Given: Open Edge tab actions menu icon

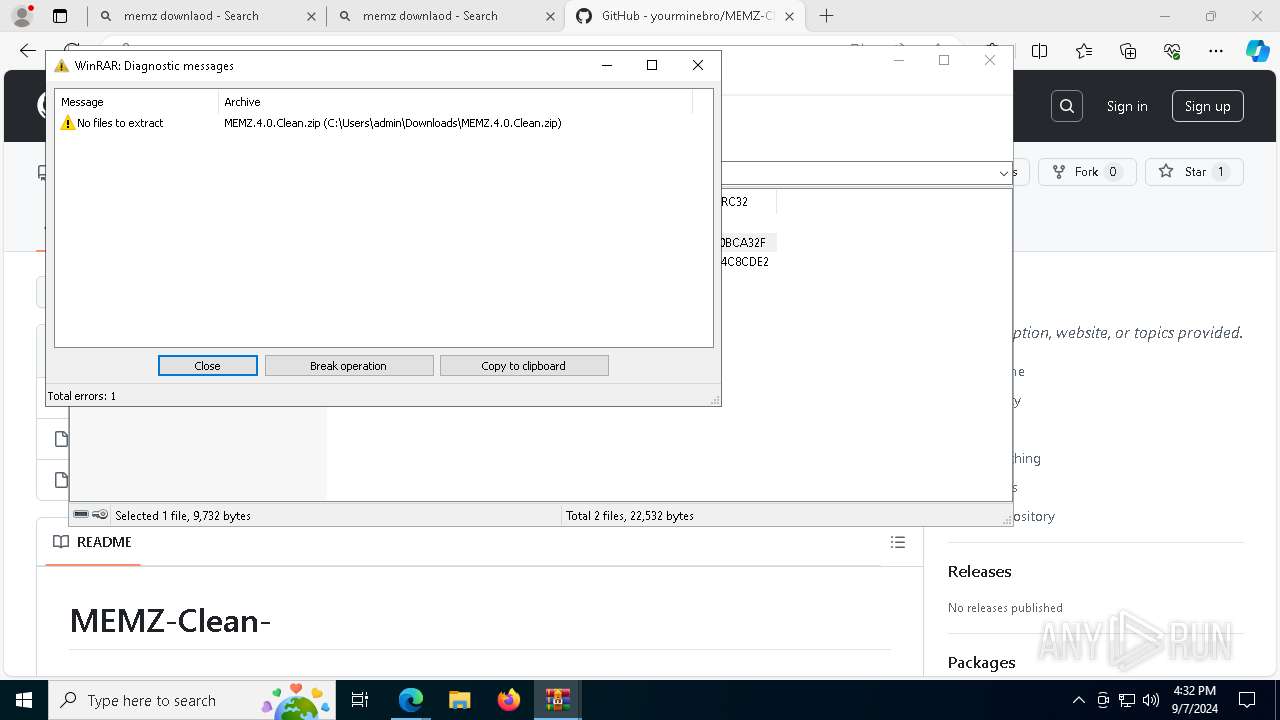Looking at the screenshot, I should pyautogui.click(x=60, y=16).
